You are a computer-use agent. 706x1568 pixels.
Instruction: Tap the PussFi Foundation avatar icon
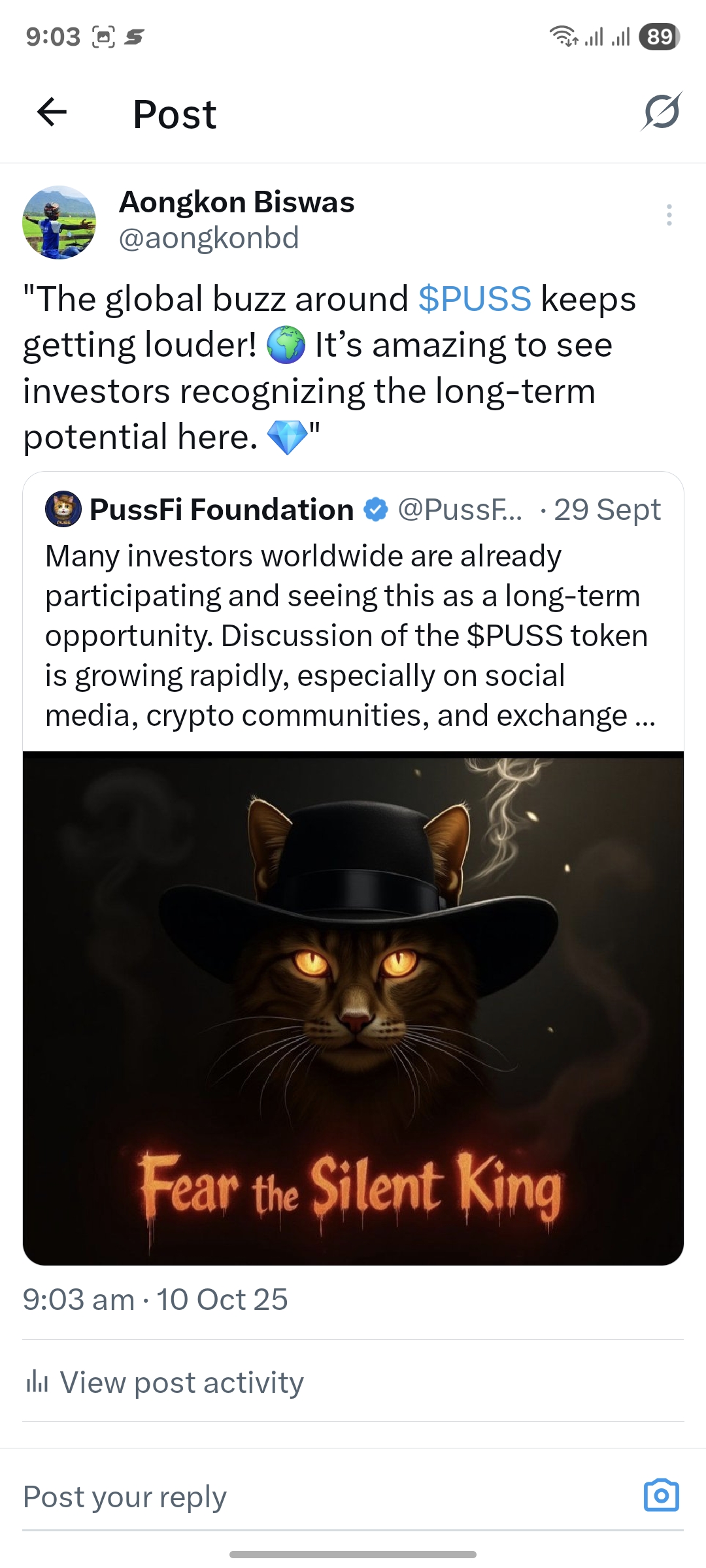point(63,510)
